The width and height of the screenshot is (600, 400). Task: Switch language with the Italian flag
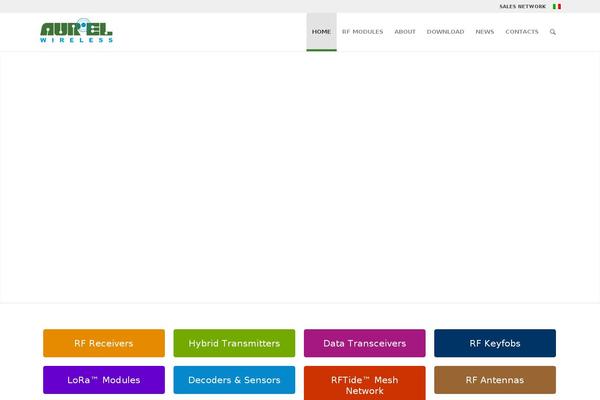pyautogui.click(x=557, y=7)
